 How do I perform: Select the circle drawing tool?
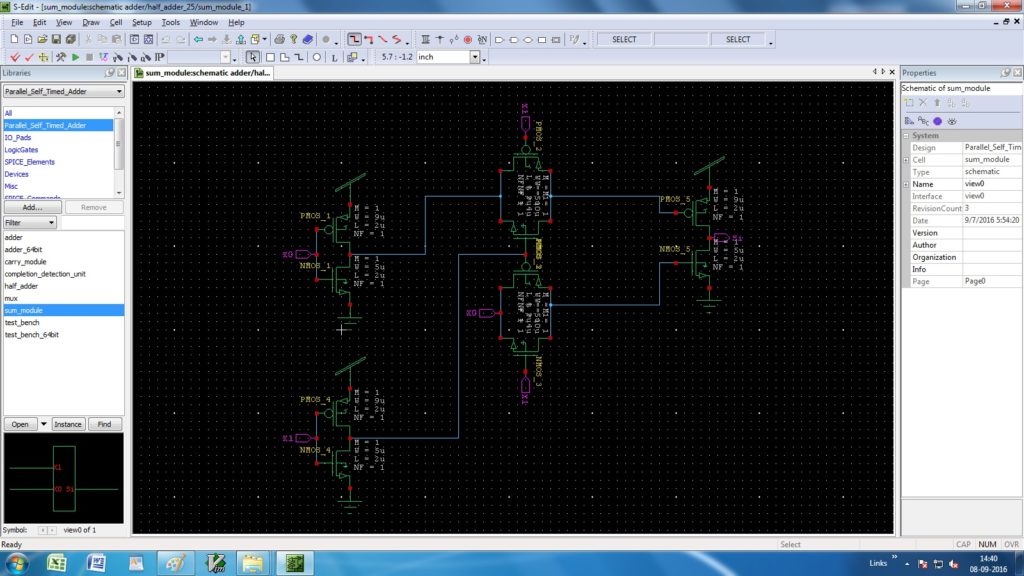point(315,57)
